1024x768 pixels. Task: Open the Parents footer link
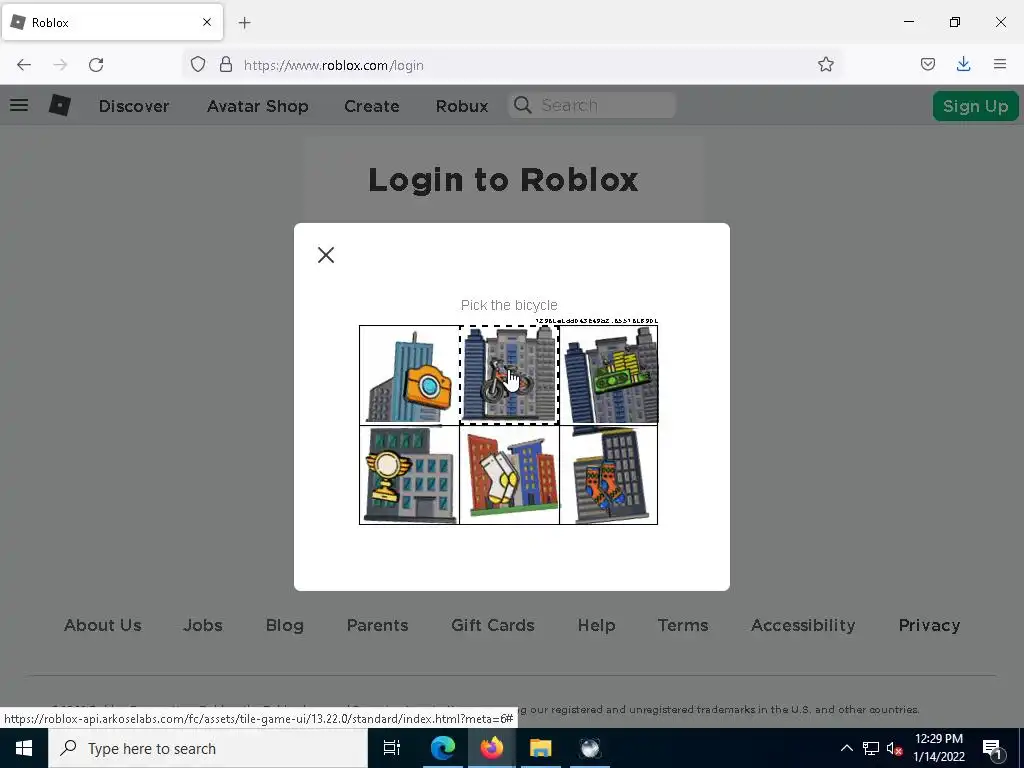click(377, 625)
